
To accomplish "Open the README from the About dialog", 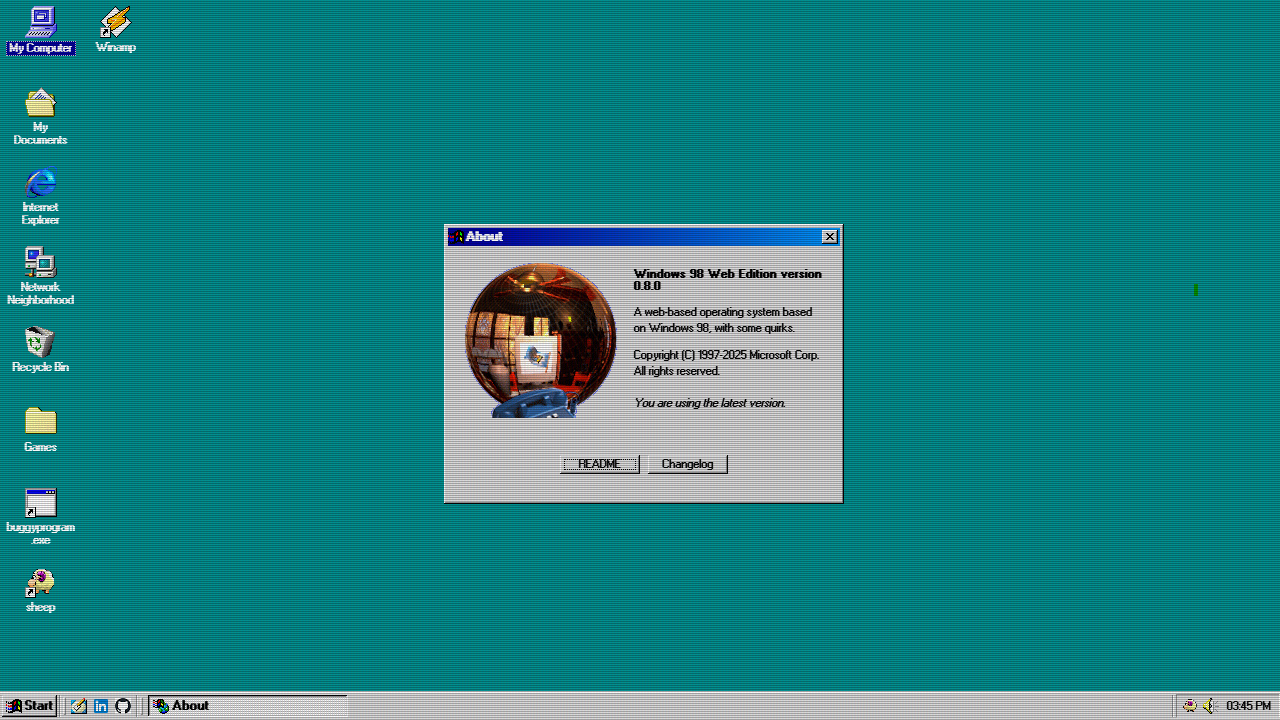I will click(599, 463).
